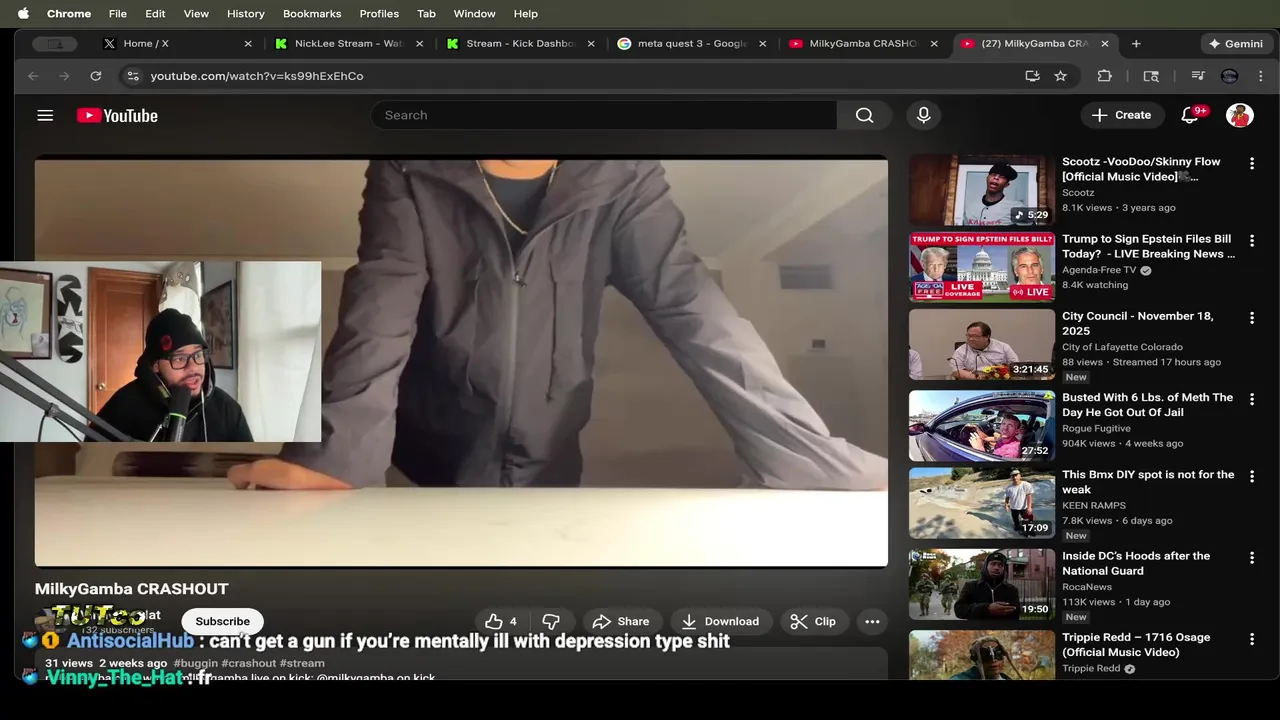Reload the page in Chrome
Viewport: 1280px width, 720px height.
(95, 76)
